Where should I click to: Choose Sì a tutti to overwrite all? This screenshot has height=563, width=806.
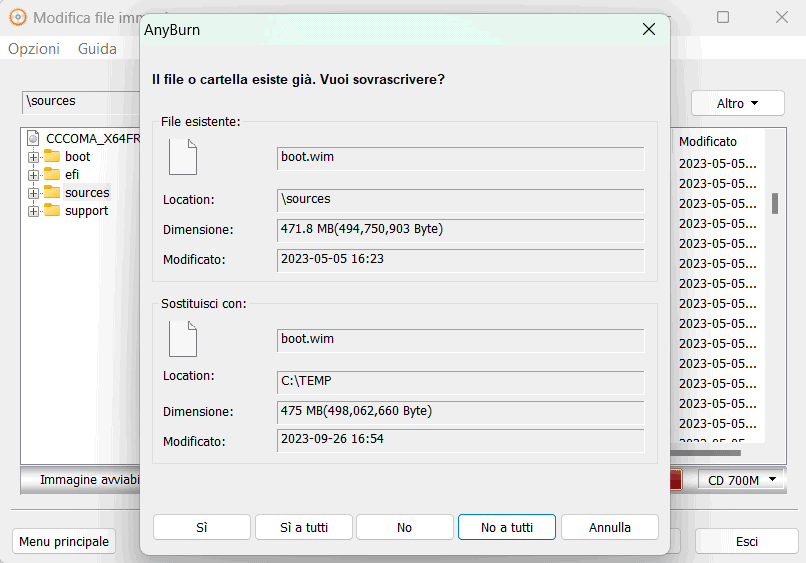pos(304,527)
